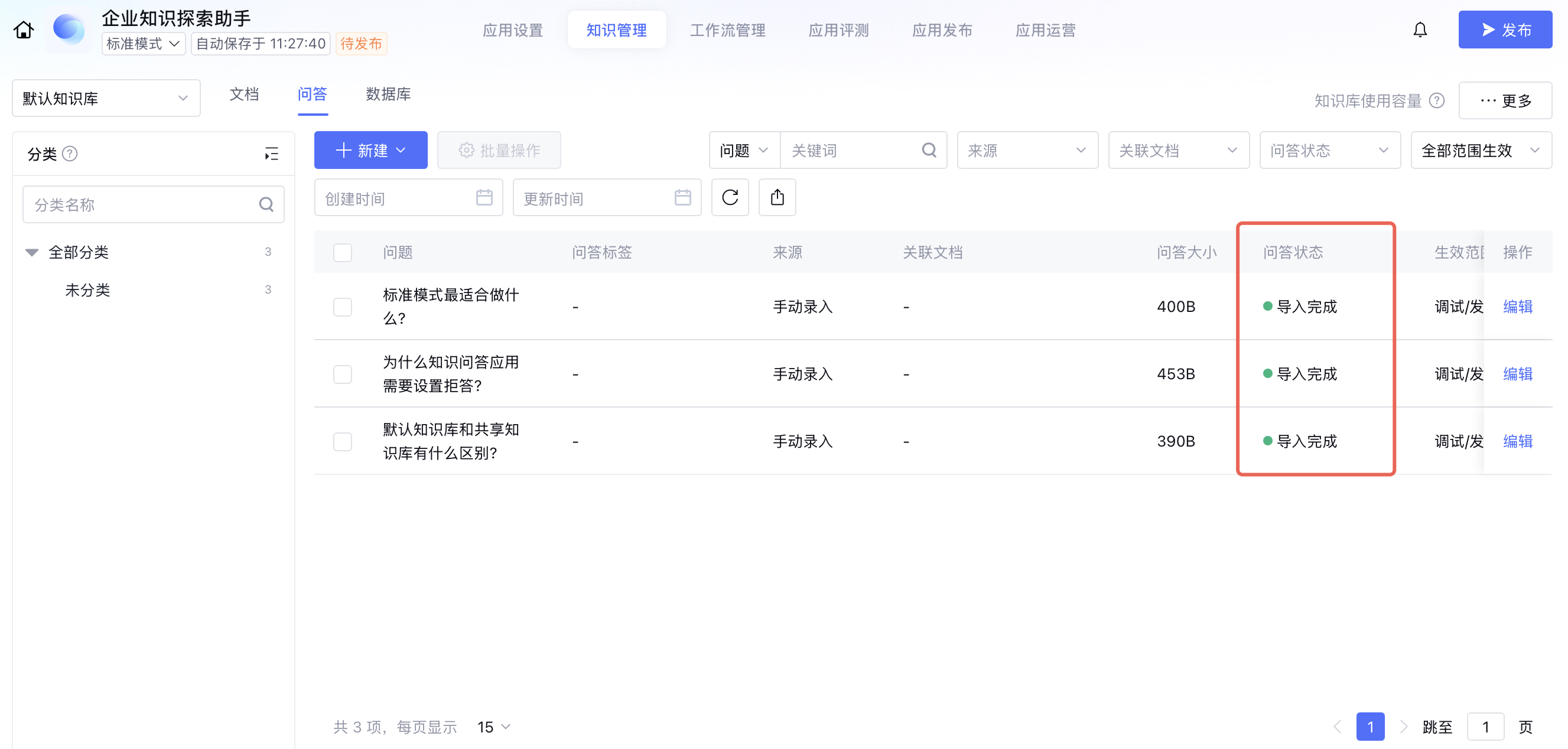Click the 分类名称 search magnifier icon
Image resolution: width=1568 pixels, height=749 pixels.
point(266,204)
